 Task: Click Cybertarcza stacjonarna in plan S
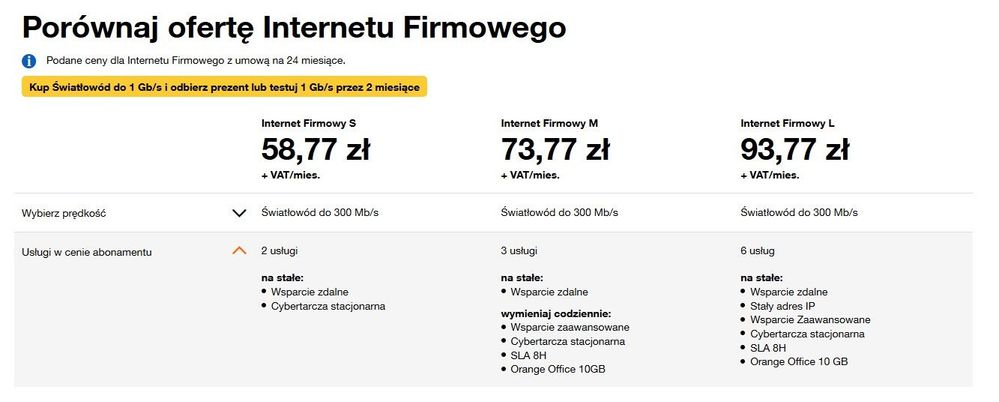(328, 306)
